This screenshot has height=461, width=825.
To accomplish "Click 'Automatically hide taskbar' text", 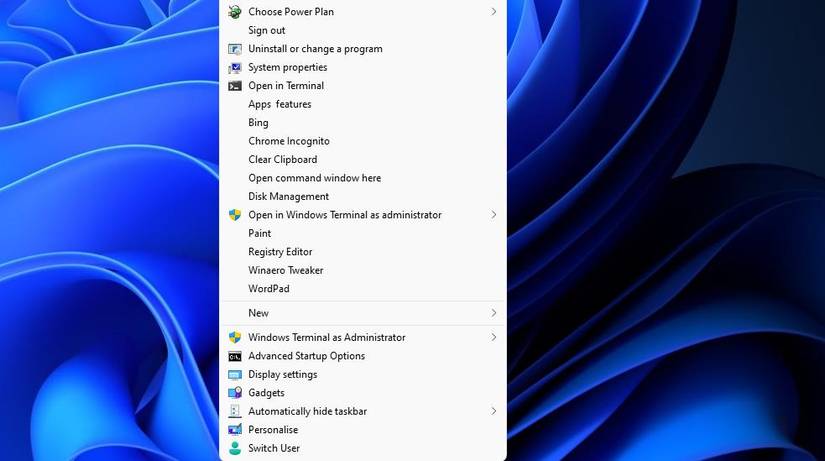I will (x=307, y=412).
